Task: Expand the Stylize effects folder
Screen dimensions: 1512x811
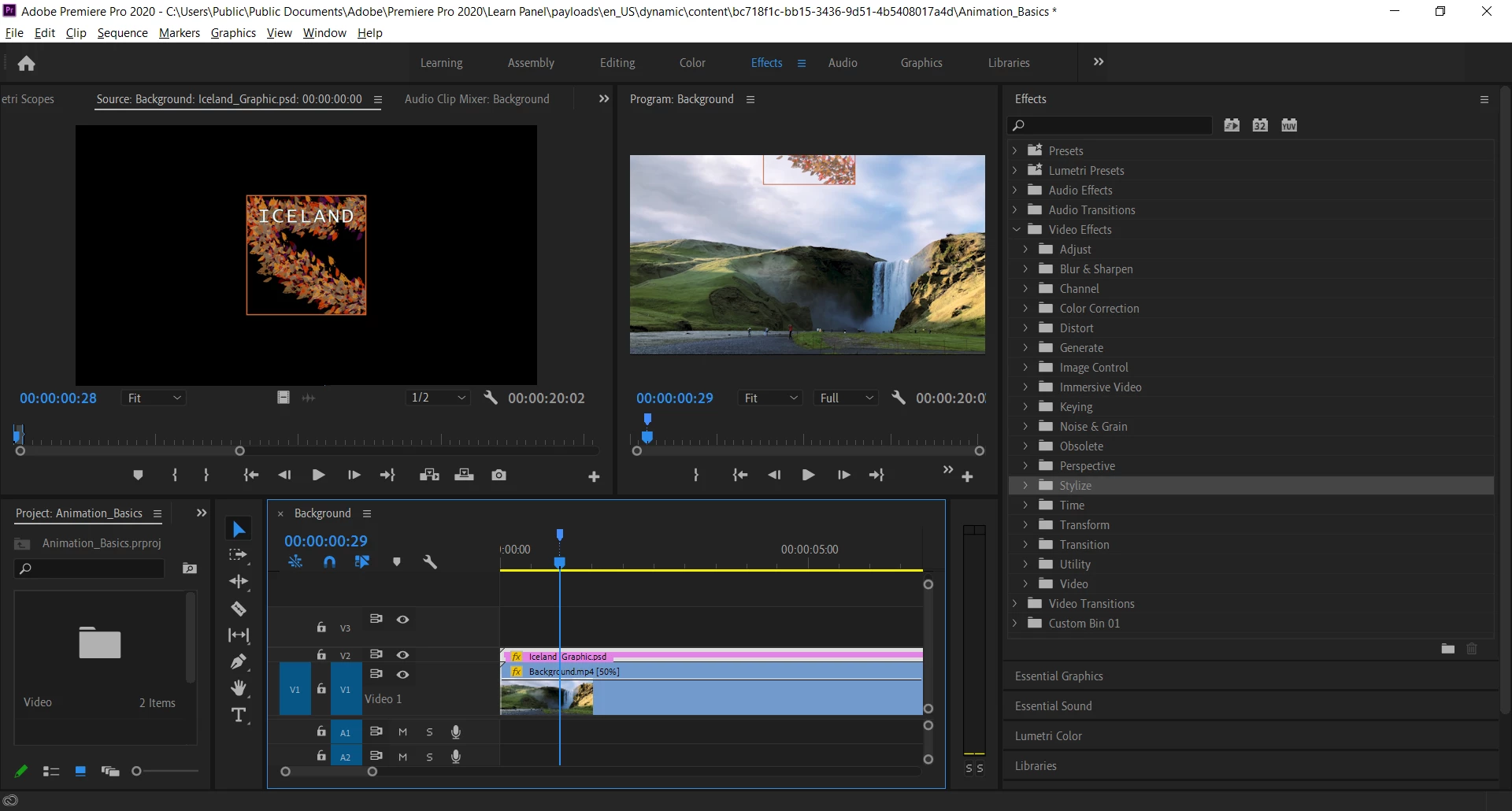Action: [1025, 486]
